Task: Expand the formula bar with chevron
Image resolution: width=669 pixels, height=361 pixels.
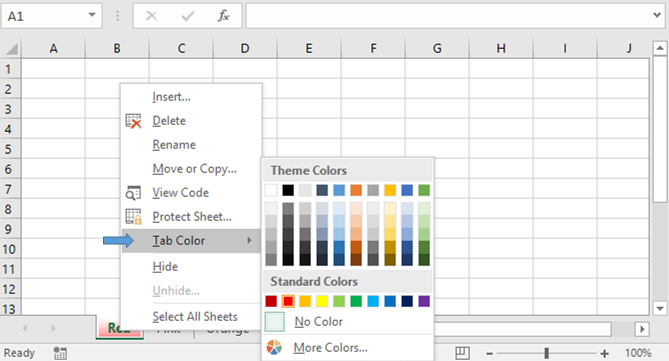Action: click(x=657, y=15)
